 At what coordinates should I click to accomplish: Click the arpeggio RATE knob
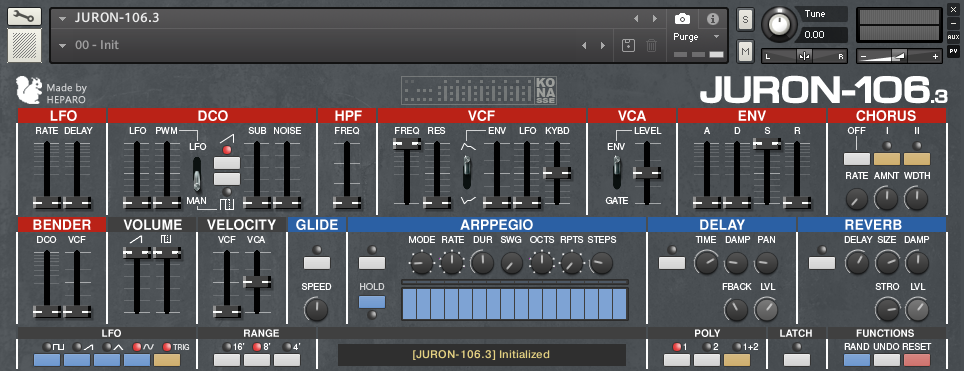(452, 263)
